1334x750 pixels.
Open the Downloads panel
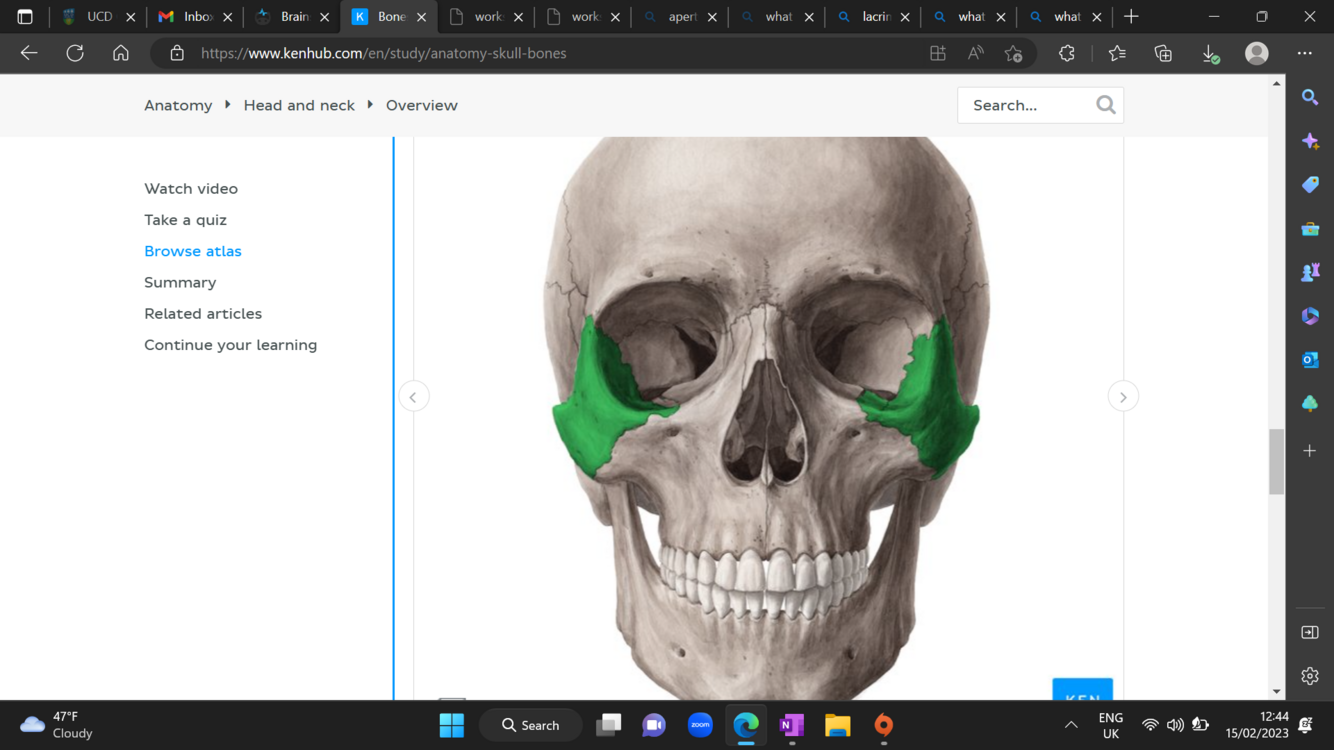(1210, 53)
